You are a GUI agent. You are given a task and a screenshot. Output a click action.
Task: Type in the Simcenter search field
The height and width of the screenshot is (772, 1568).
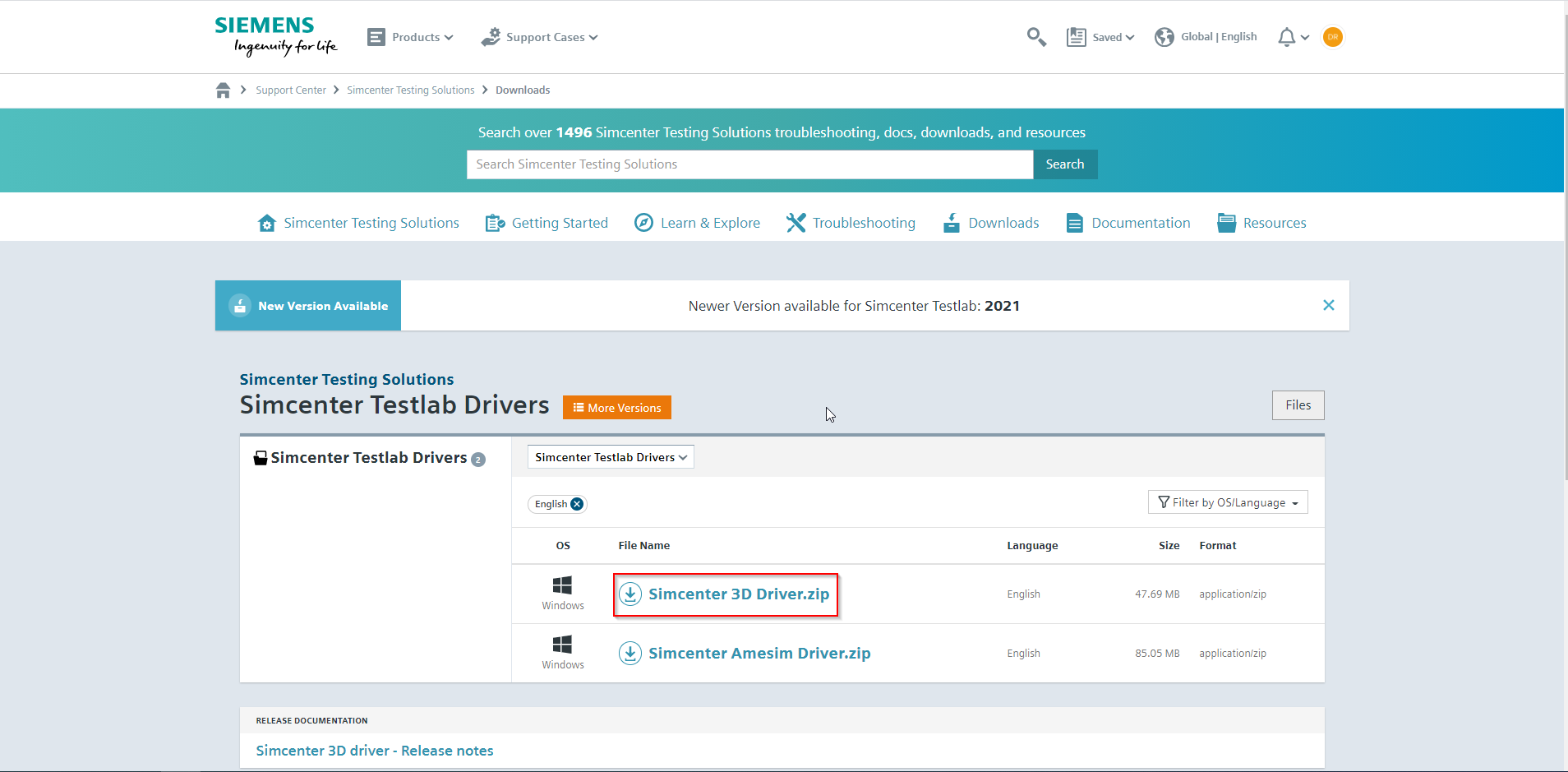[x=749, y=164]
